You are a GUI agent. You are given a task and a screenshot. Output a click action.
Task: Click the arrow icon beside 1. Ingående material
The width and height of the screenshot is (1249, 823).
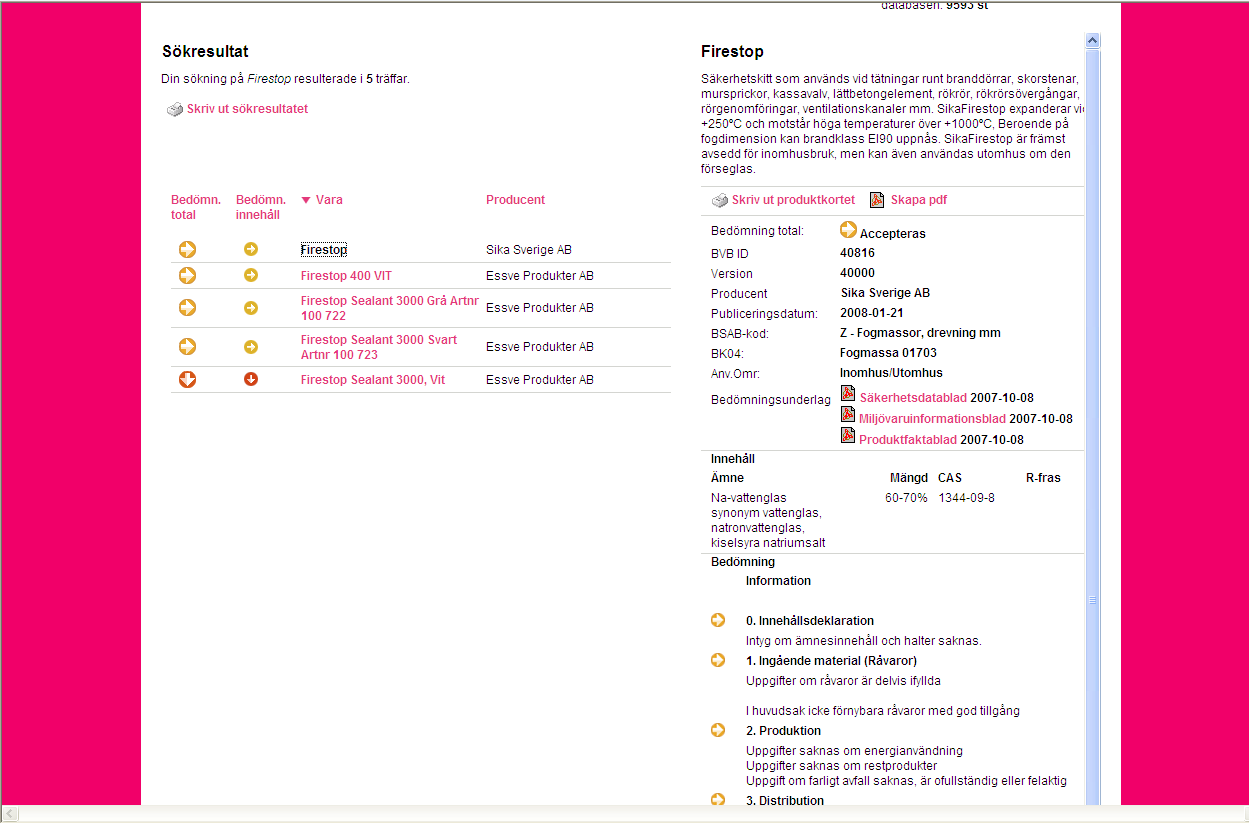click(x=718, y=660)
